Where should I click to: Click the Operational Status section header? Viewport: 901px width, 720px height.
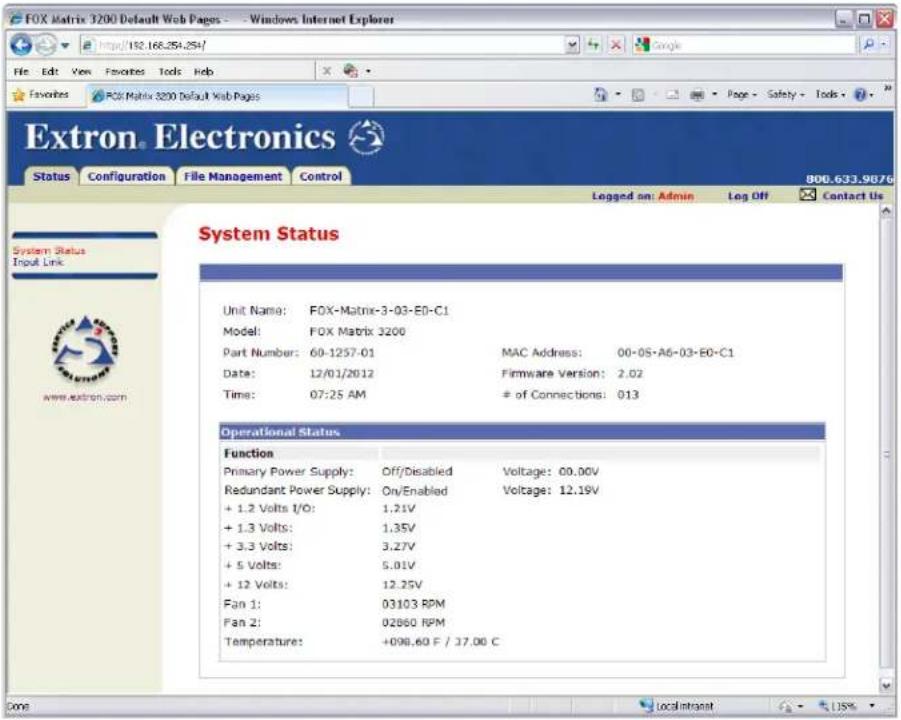(x=522, y=432)
